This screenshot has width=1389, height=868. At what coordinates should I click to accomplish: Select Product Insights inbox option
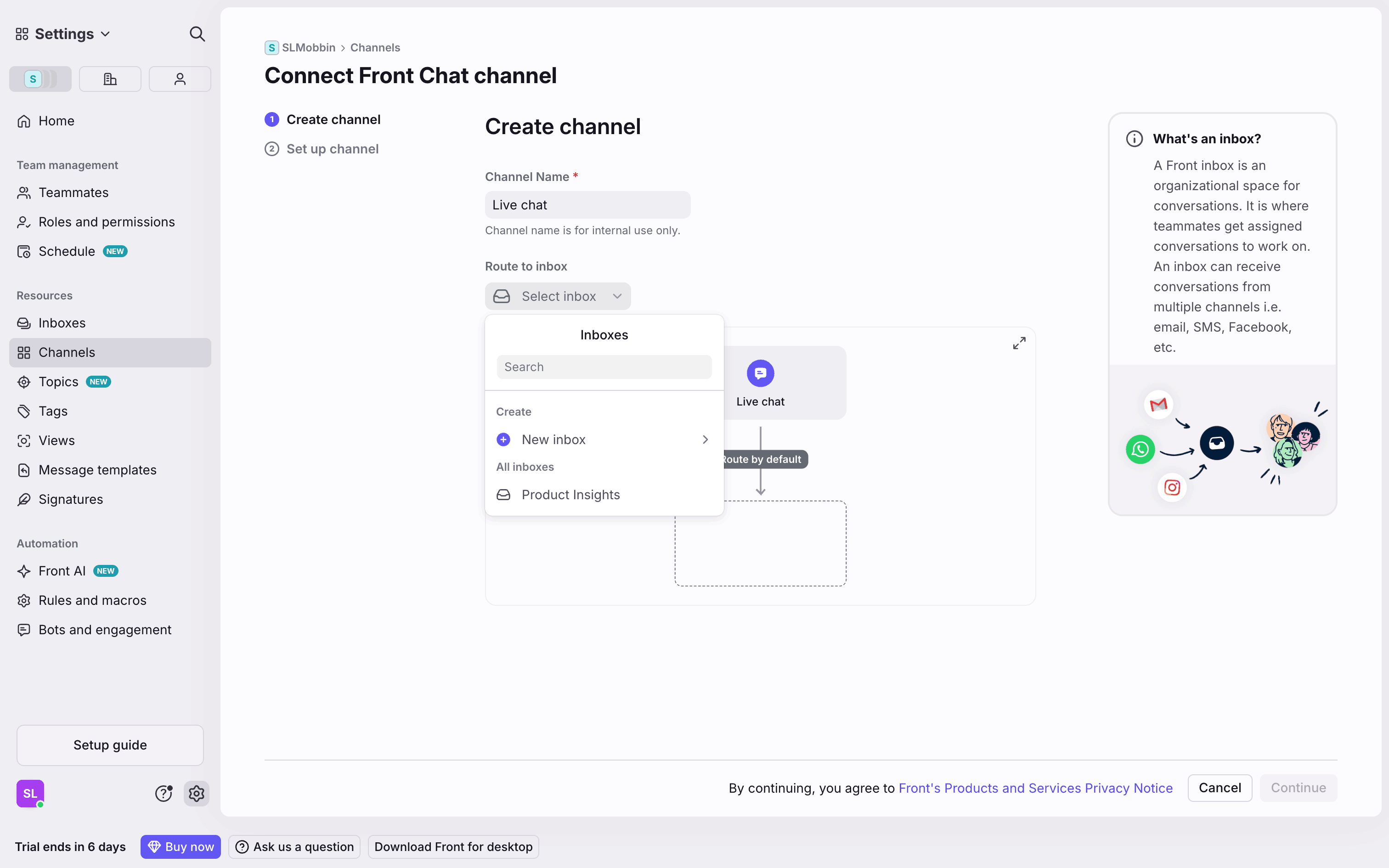[x=570, y=494]
